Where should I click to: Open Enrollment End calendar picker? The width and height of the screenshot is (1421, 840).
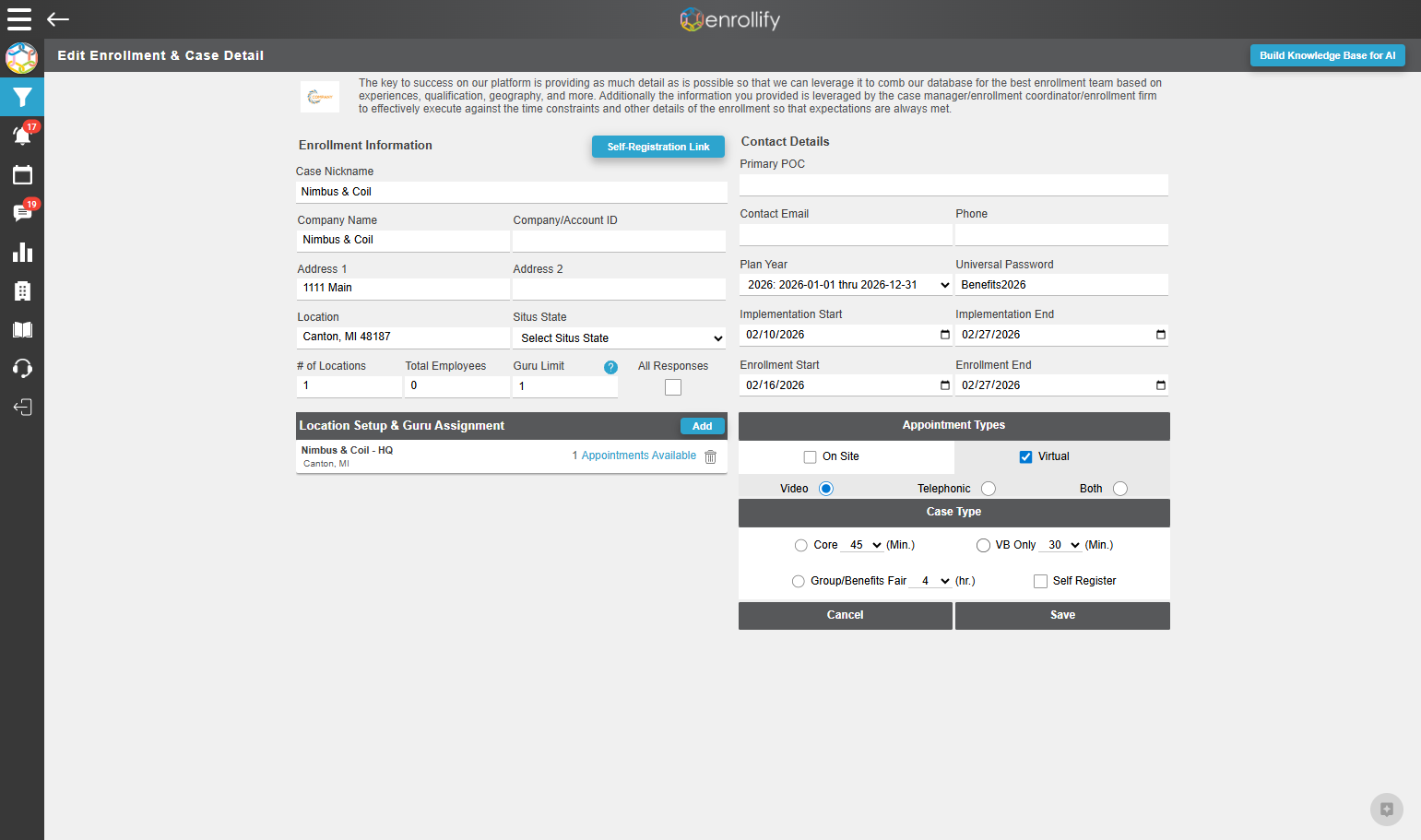point(1160,385)
